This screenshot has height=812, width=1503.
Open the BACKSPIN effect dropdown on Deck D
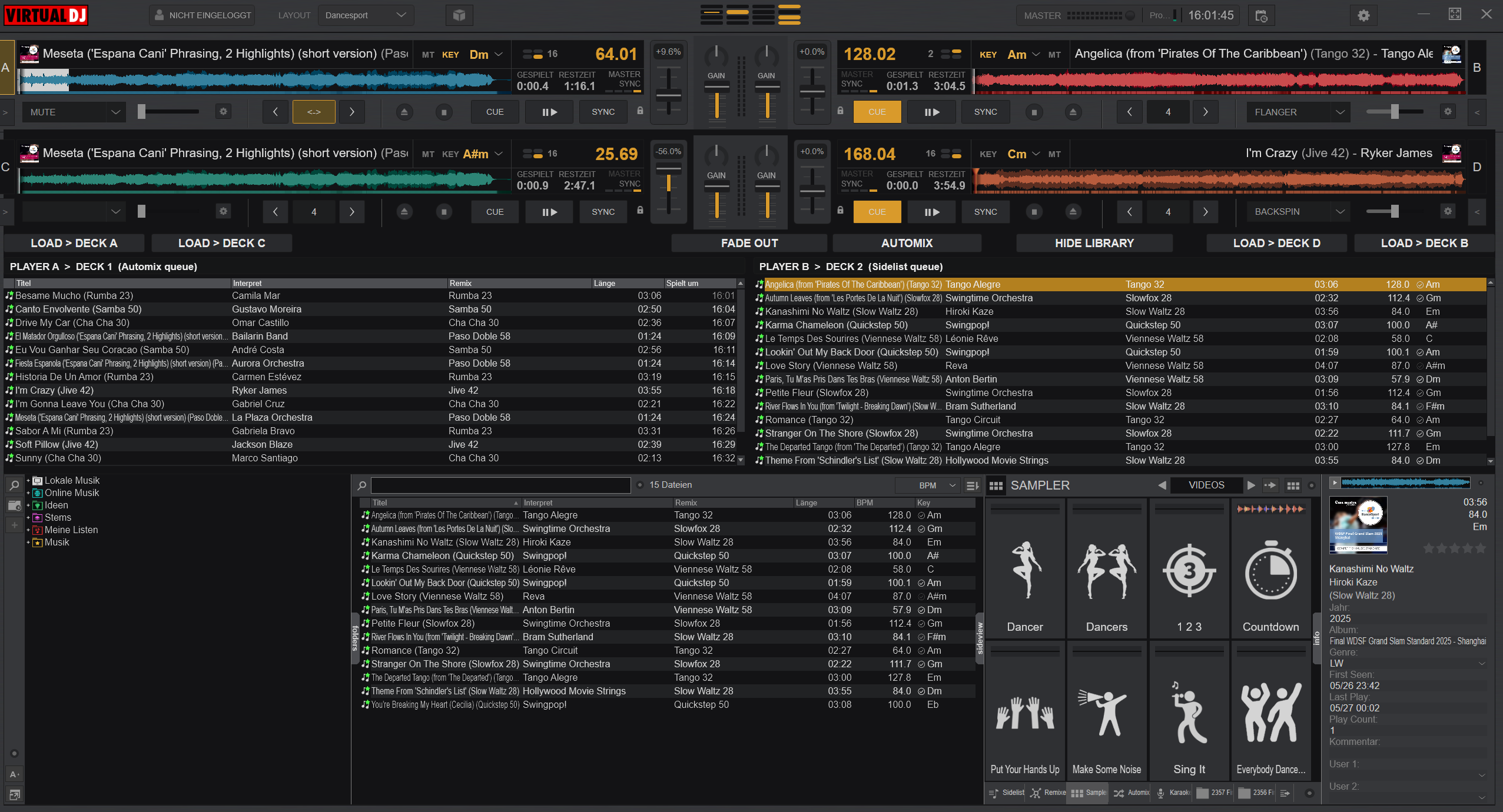click(x=1298, y=212)
